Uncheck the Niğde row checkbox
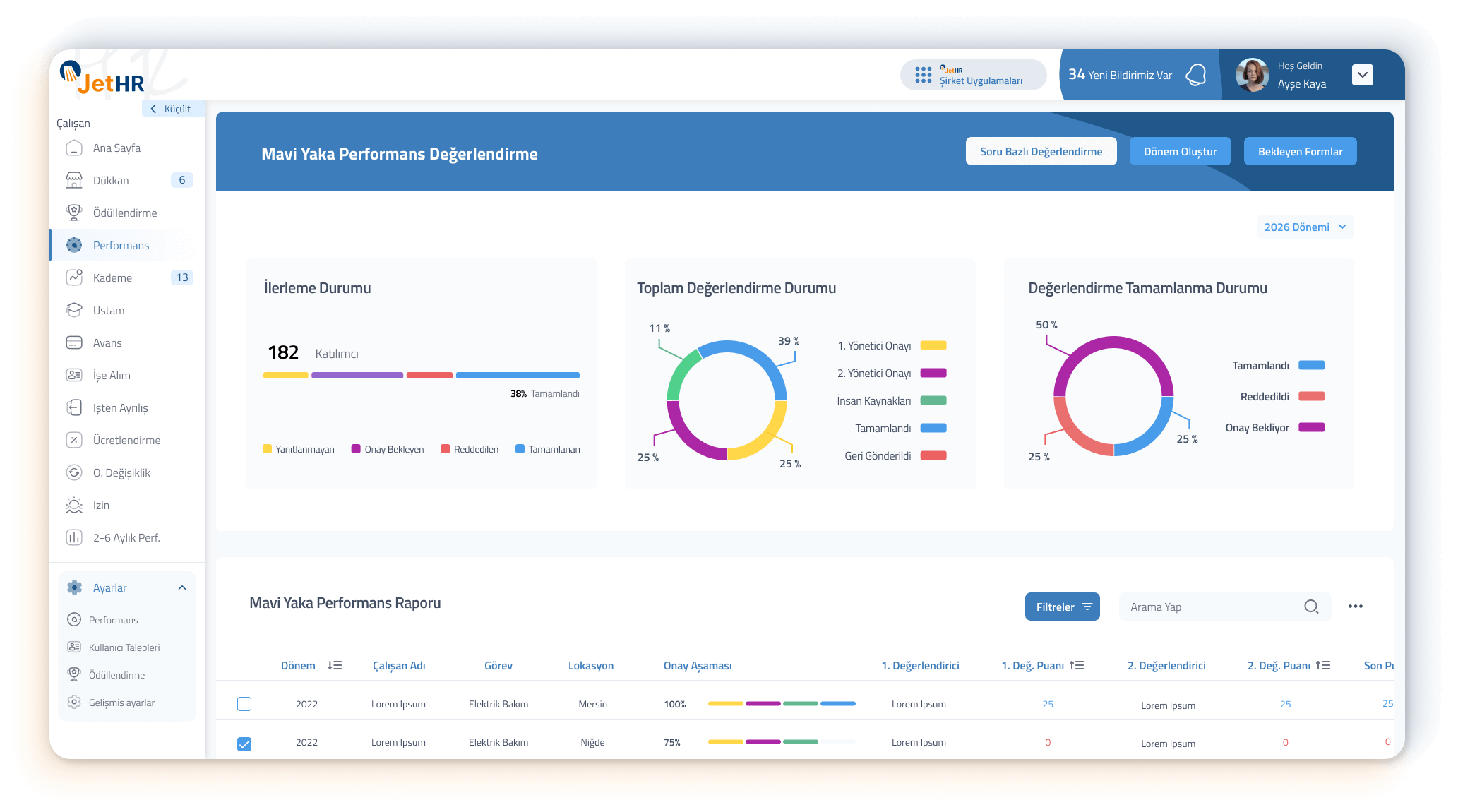 [244, 744]
